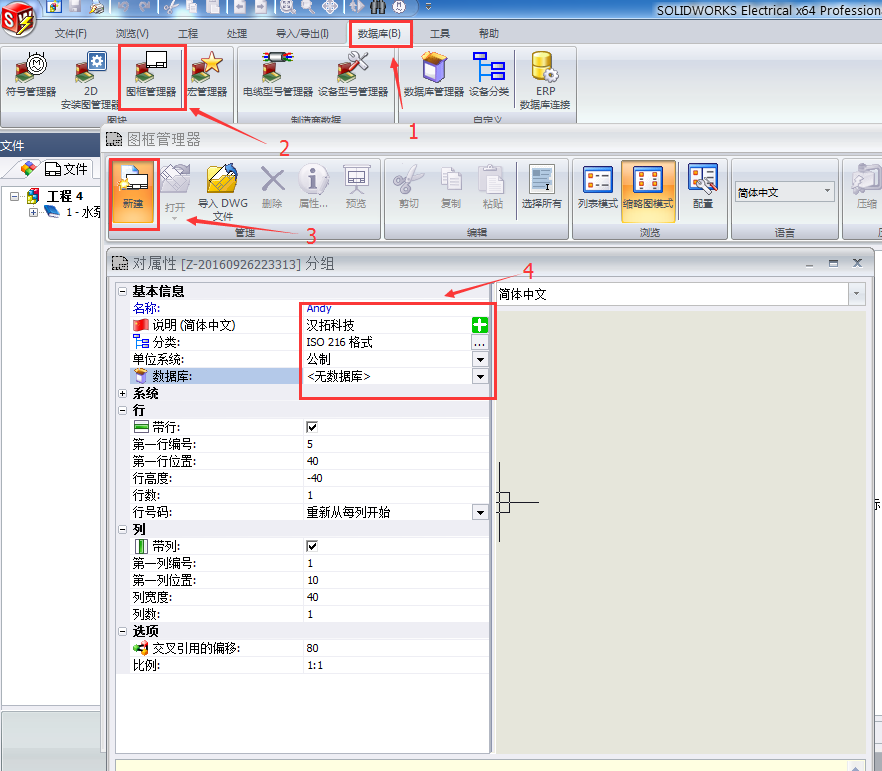Open the 导入/导出(I) menu
Viewport: 882px width, 771px height.
click(x=303, y=34)
